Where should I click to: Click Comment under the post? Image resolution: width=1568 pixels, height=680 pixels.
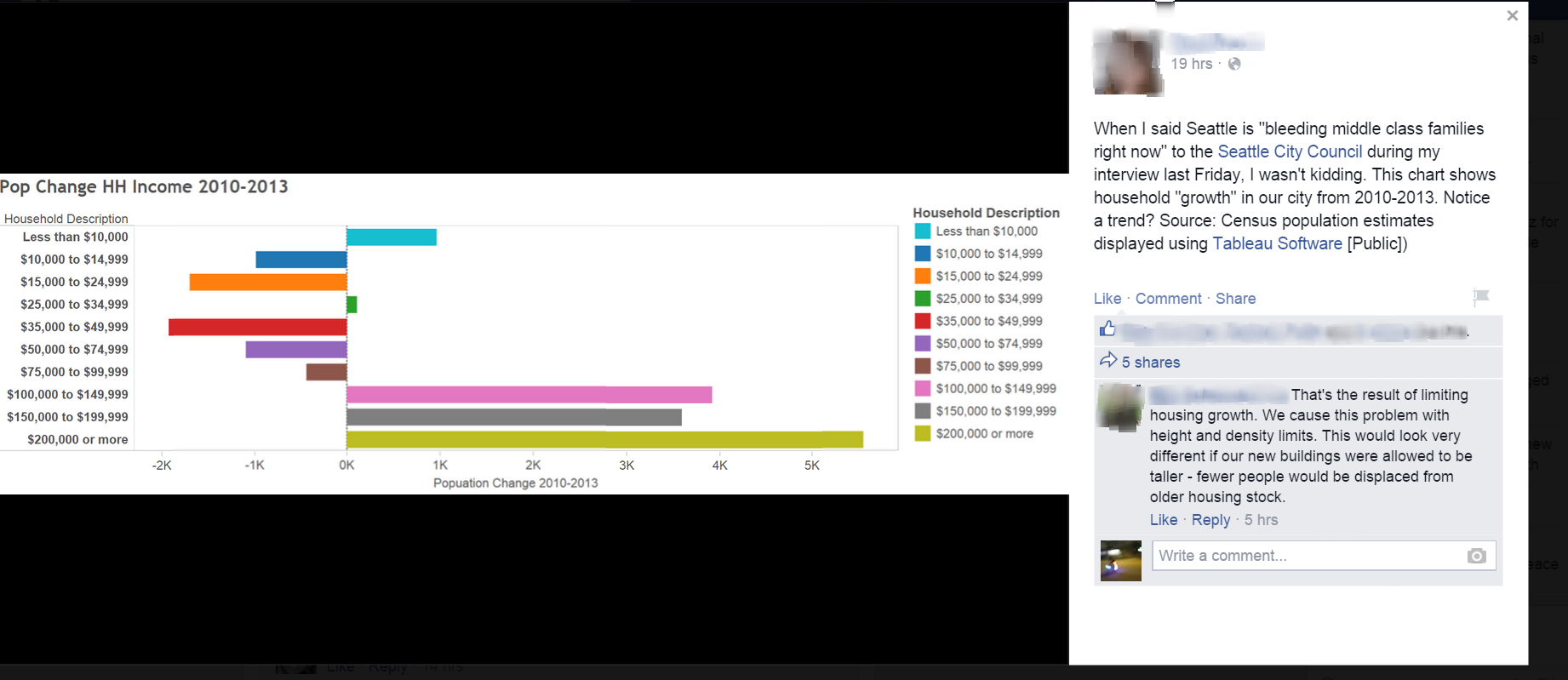pos(1168,299)
